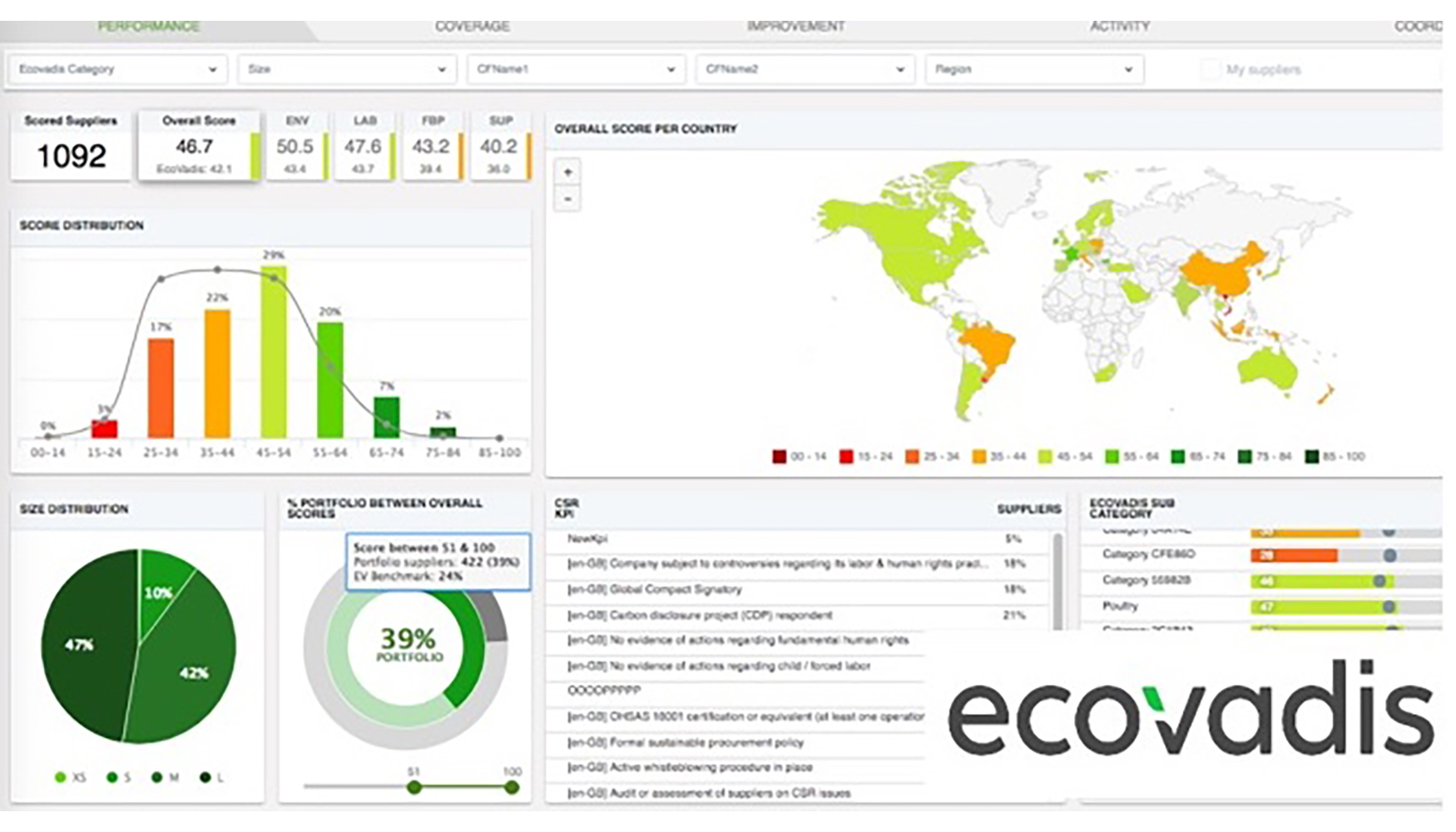Toggle the 75 - 84 map legend swatch
Viewport: 1456px width, 832px height.
[1245, 456]
